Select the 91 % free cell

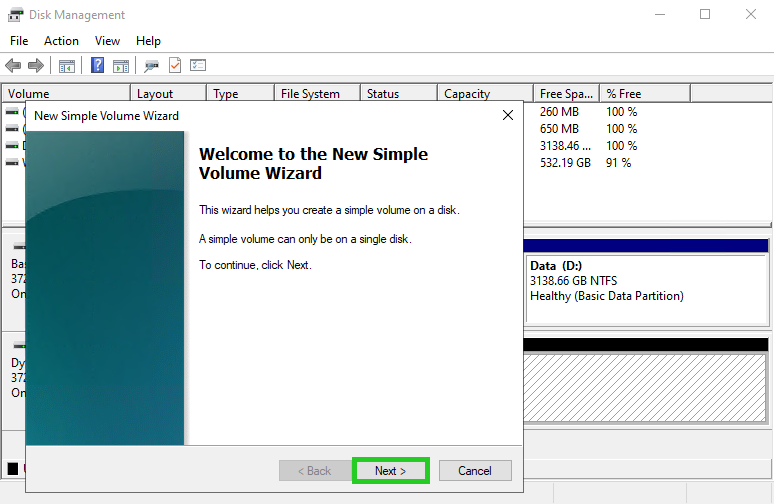click(x=619, y=162)
